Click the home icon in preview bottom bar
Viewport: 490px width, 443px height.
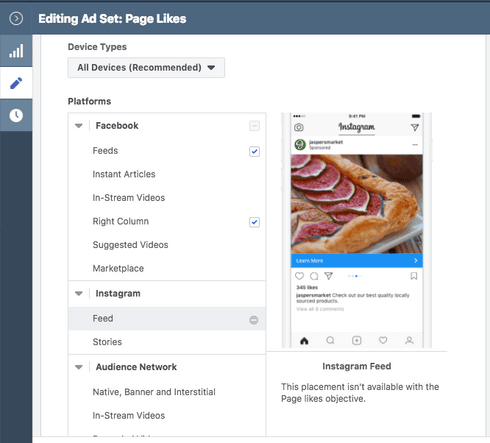tap(304, 341)
